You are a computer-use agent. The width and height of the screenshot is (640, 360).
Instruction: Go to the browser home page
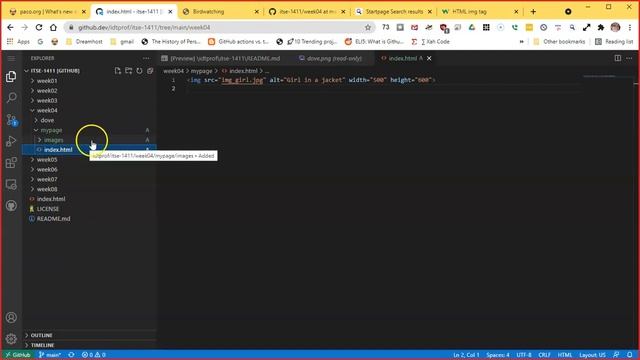[53, 27]
